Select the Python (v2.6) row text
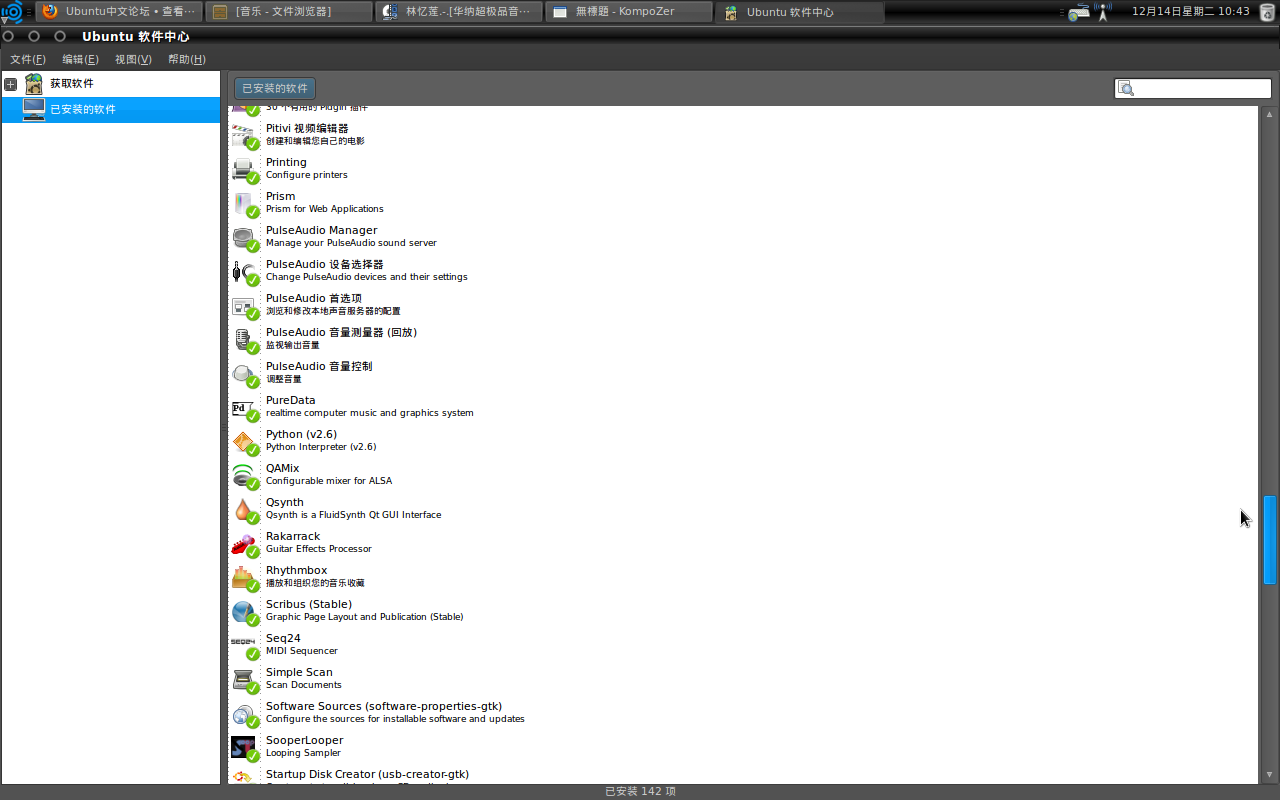 click(321, 440)
